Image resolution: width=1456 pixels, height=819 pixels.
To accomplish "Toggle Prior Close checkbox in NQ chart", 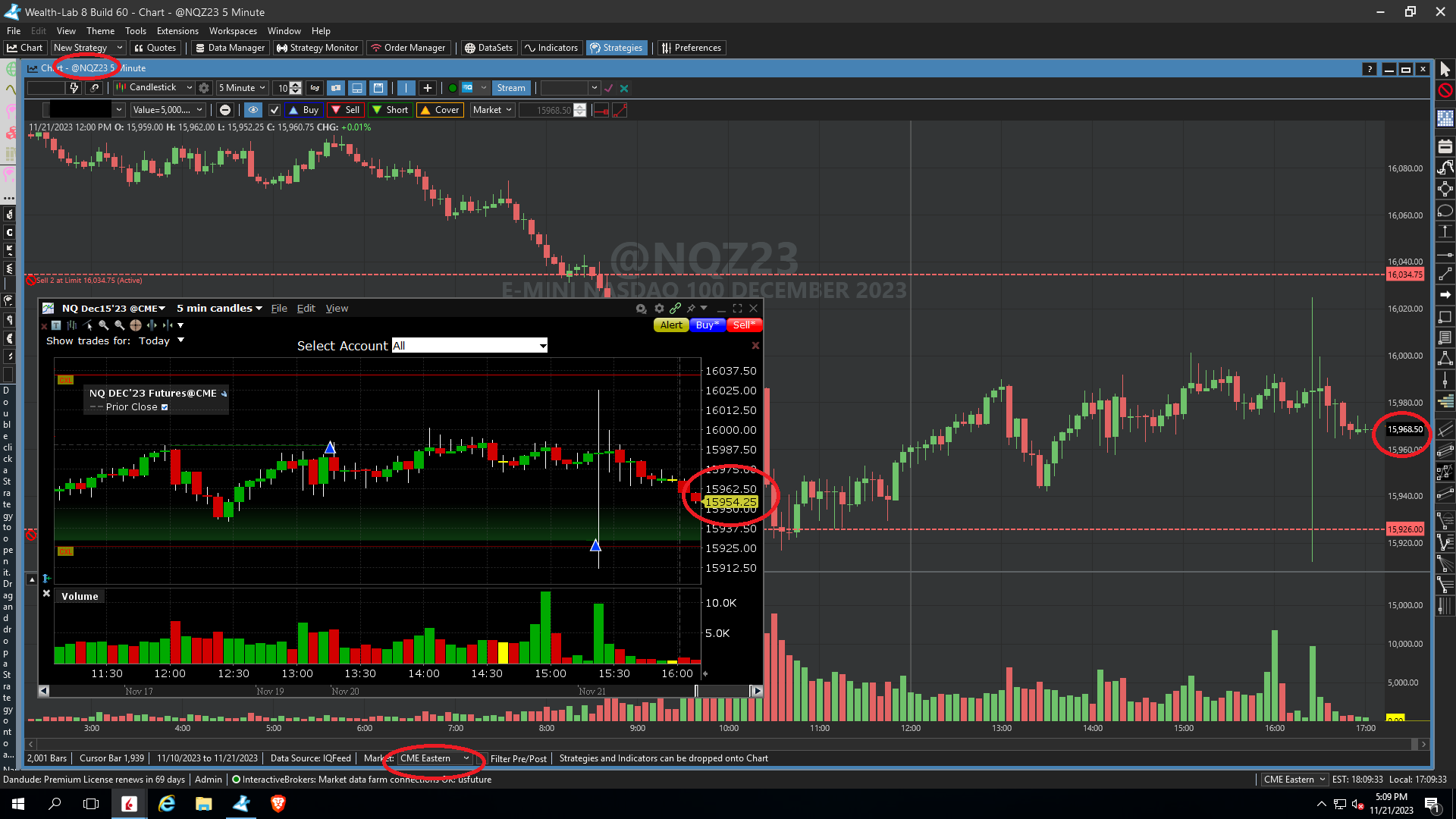I will 165,407.
